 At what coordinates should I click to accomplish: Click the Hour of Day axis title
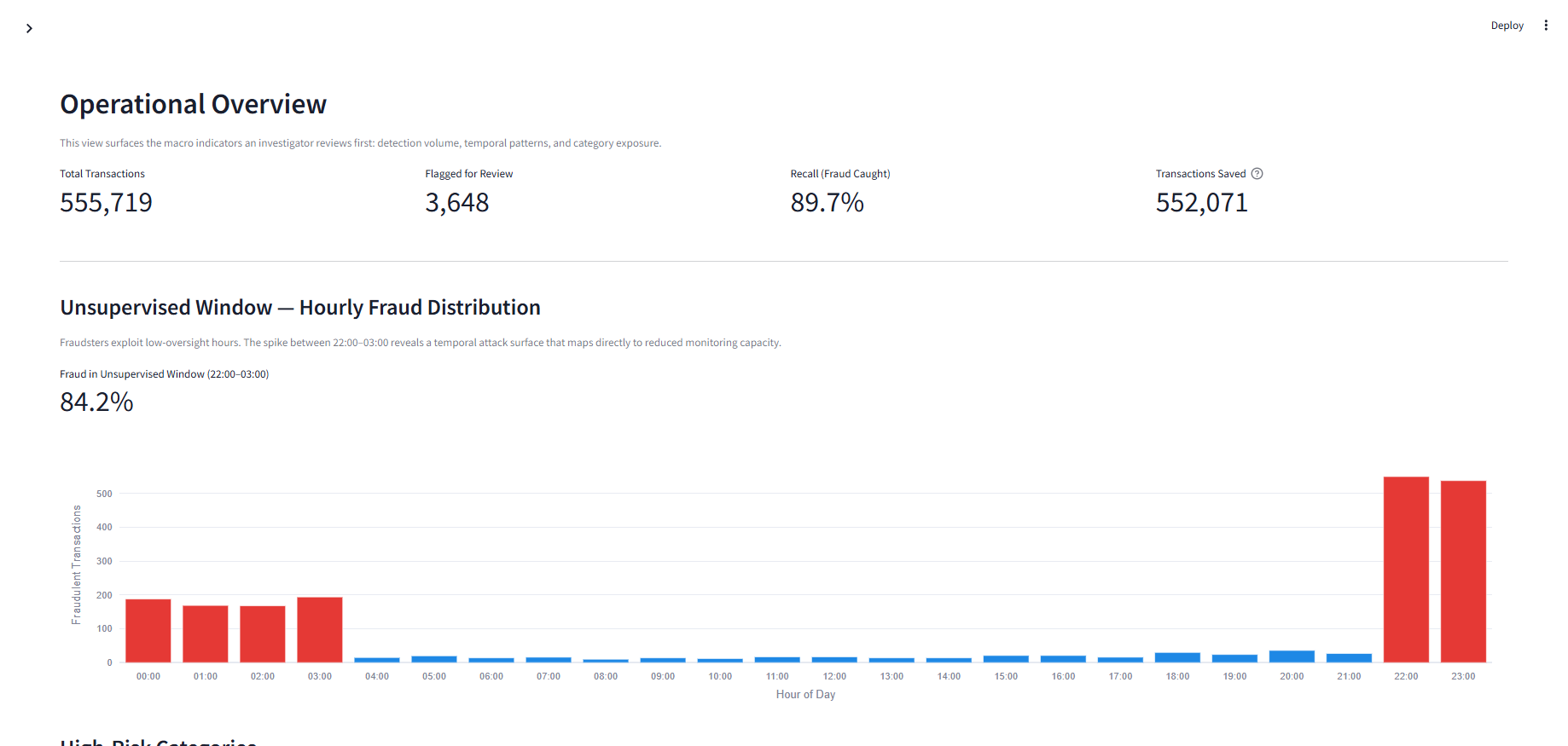tap(805, 695)
